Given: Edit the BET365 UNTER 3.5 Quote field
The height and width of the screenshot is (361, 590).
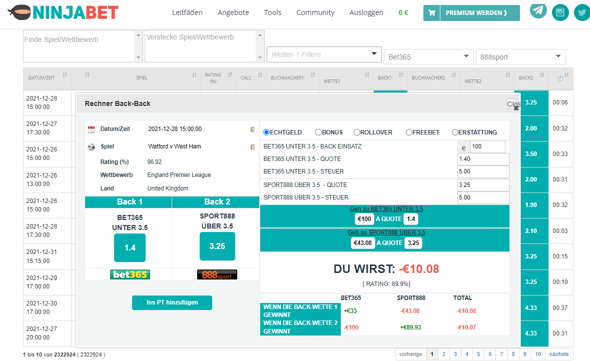Looking at the screenshot, I should pyautogui.click(x=483, y=159).
